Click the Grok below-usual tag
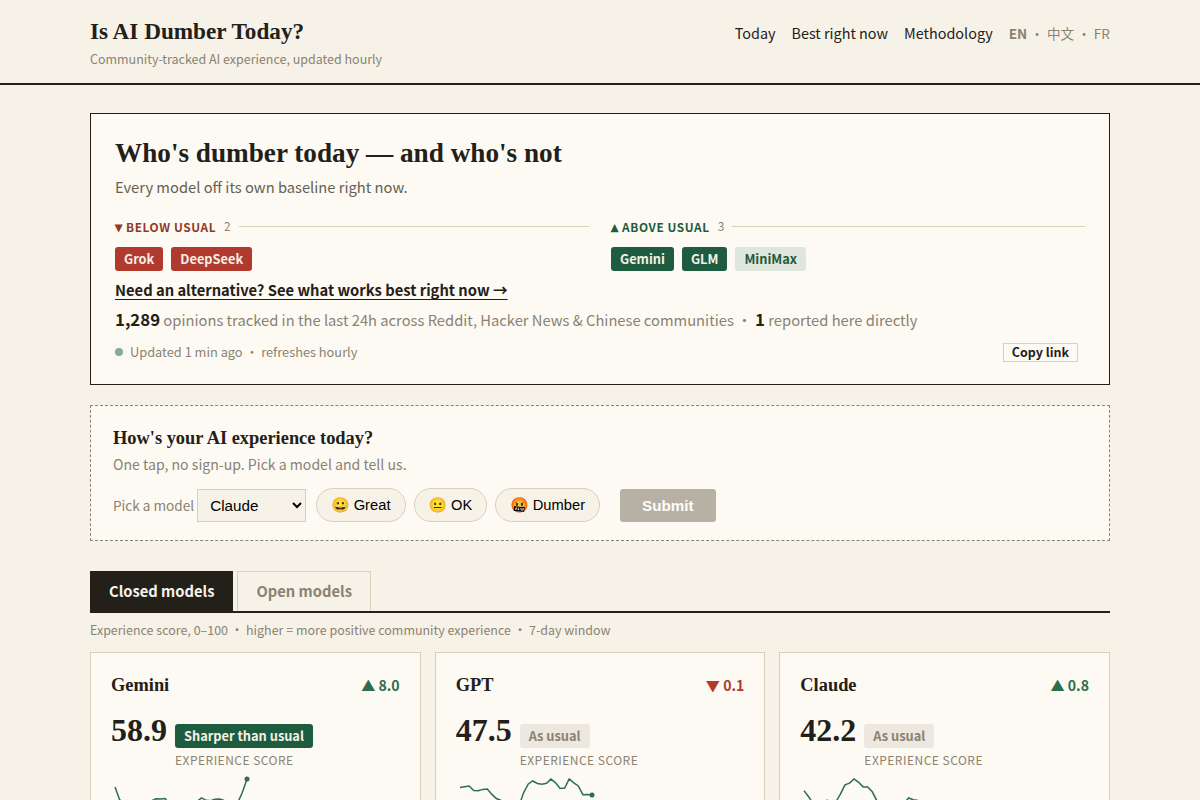The image size is (1200, 800). [x=139, y=259]
